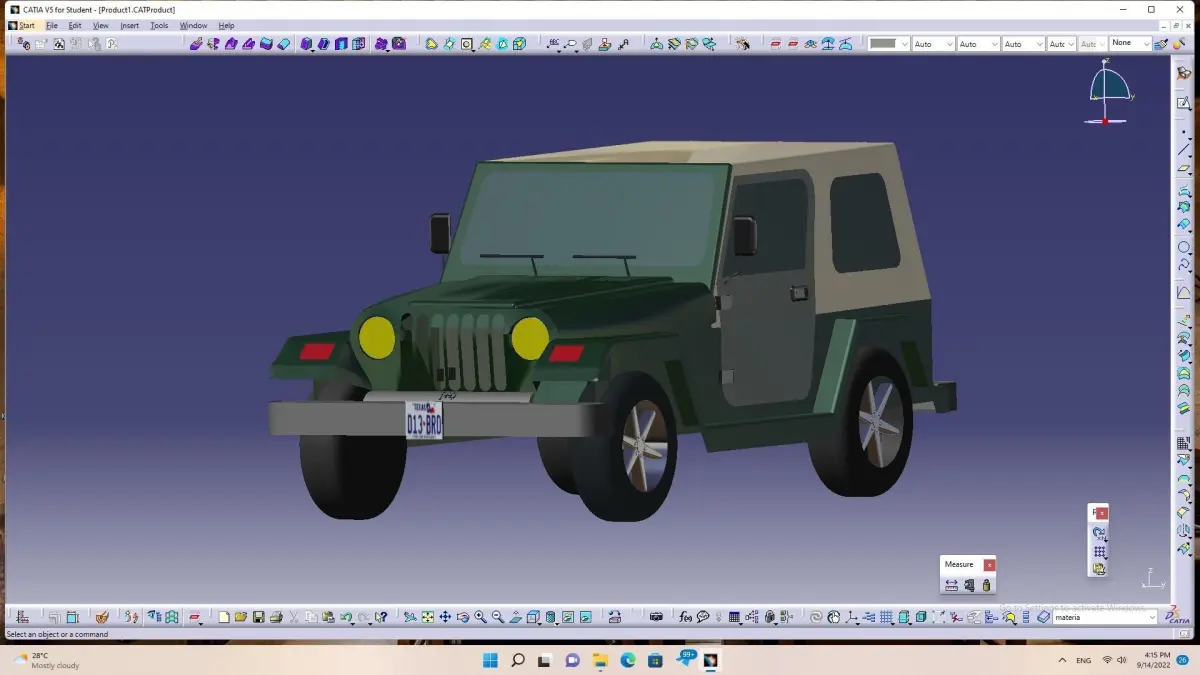The width and height of the screenshot is (1200, 675).
Task: Open the Window menu
Action: pyautogui.click(x=194, y=25)
